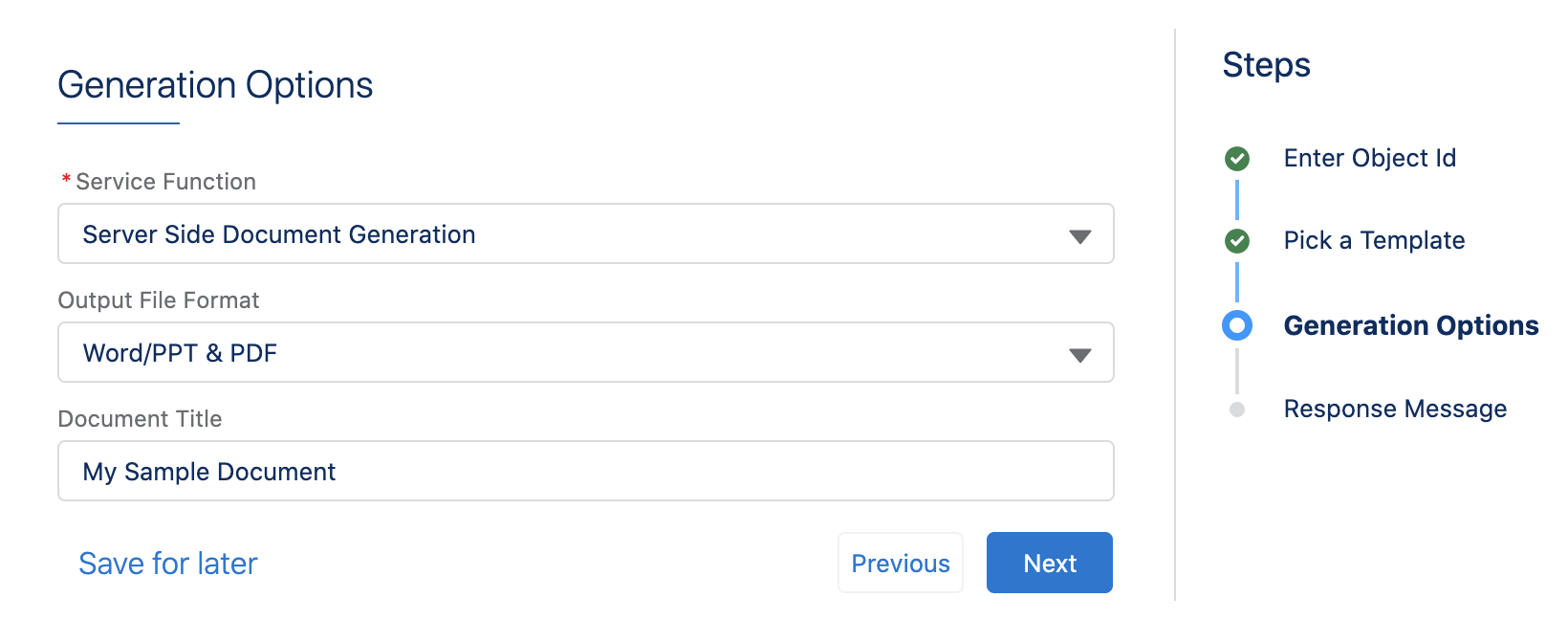Click the completed-step icon in the Steps progress bar
Image resolution: width=1568 pixels, height=620 pixels.
(1238, 158)
